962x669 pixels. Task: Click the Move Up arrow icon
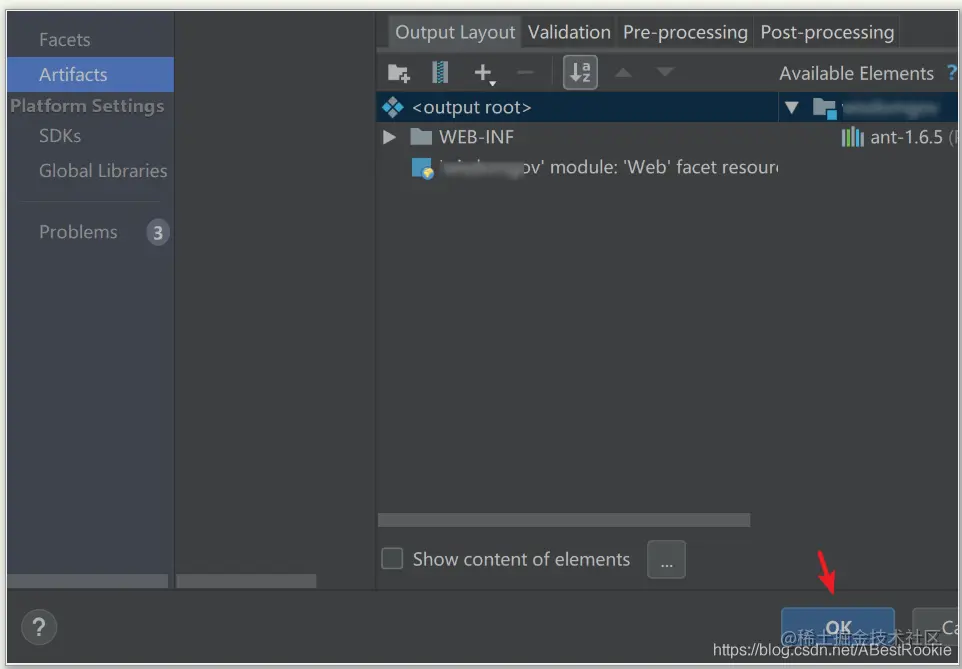623,72
